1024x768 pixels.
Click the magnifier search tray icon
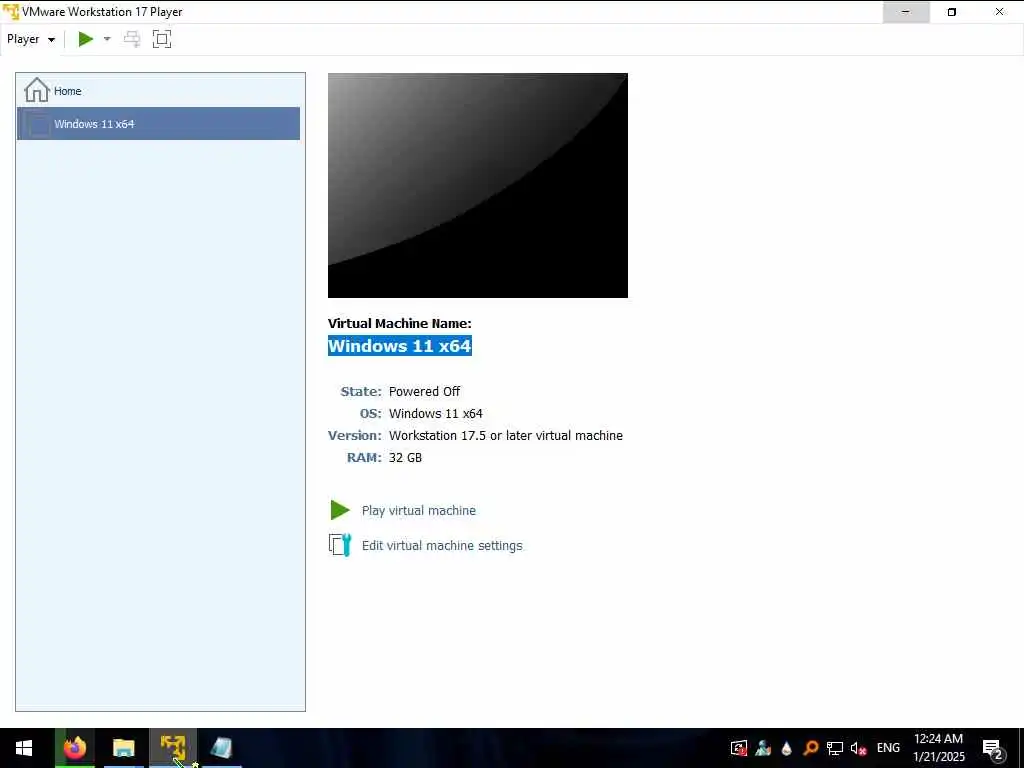click(x=811, y=748)
